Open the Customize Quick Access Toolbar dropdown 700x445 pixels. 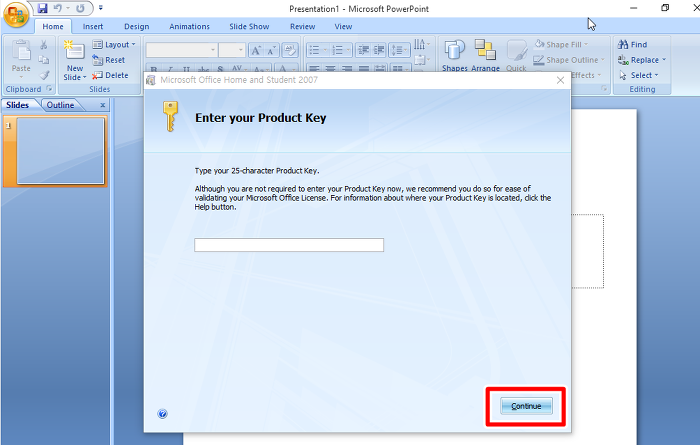tap(100, 8)
